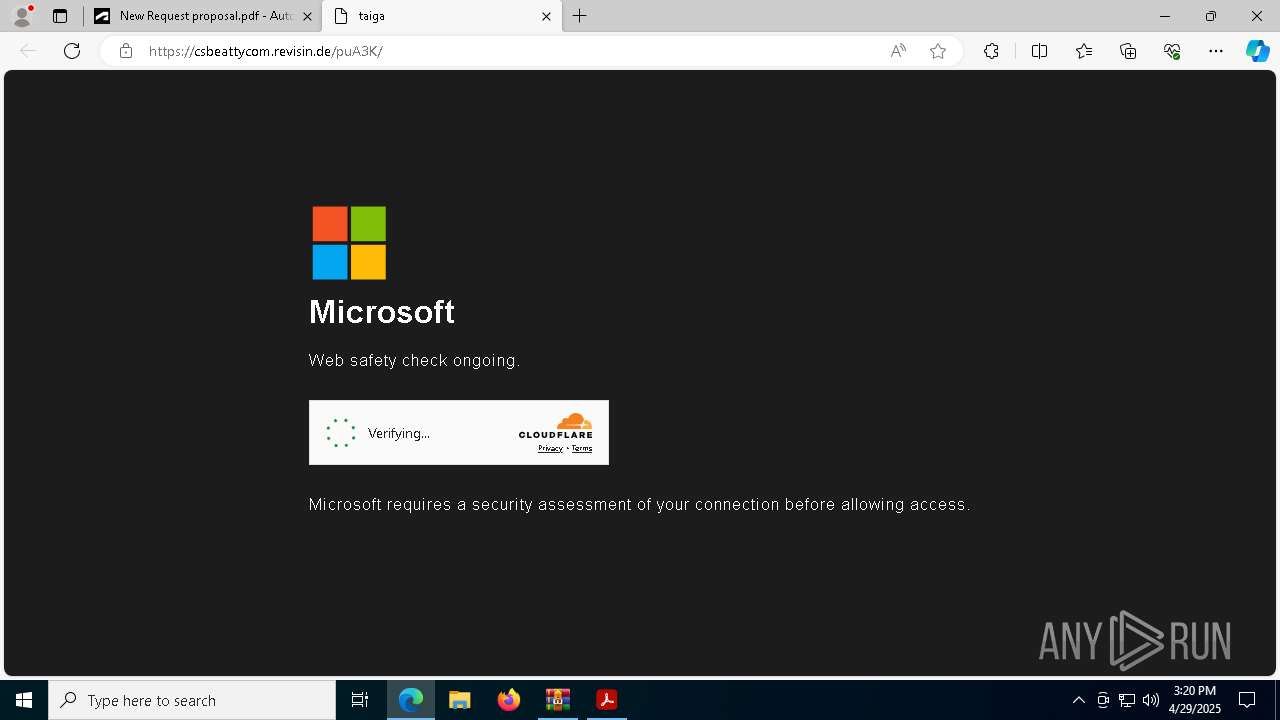Click 'Web safety check ongoing.' text

[x=414, y=360]
